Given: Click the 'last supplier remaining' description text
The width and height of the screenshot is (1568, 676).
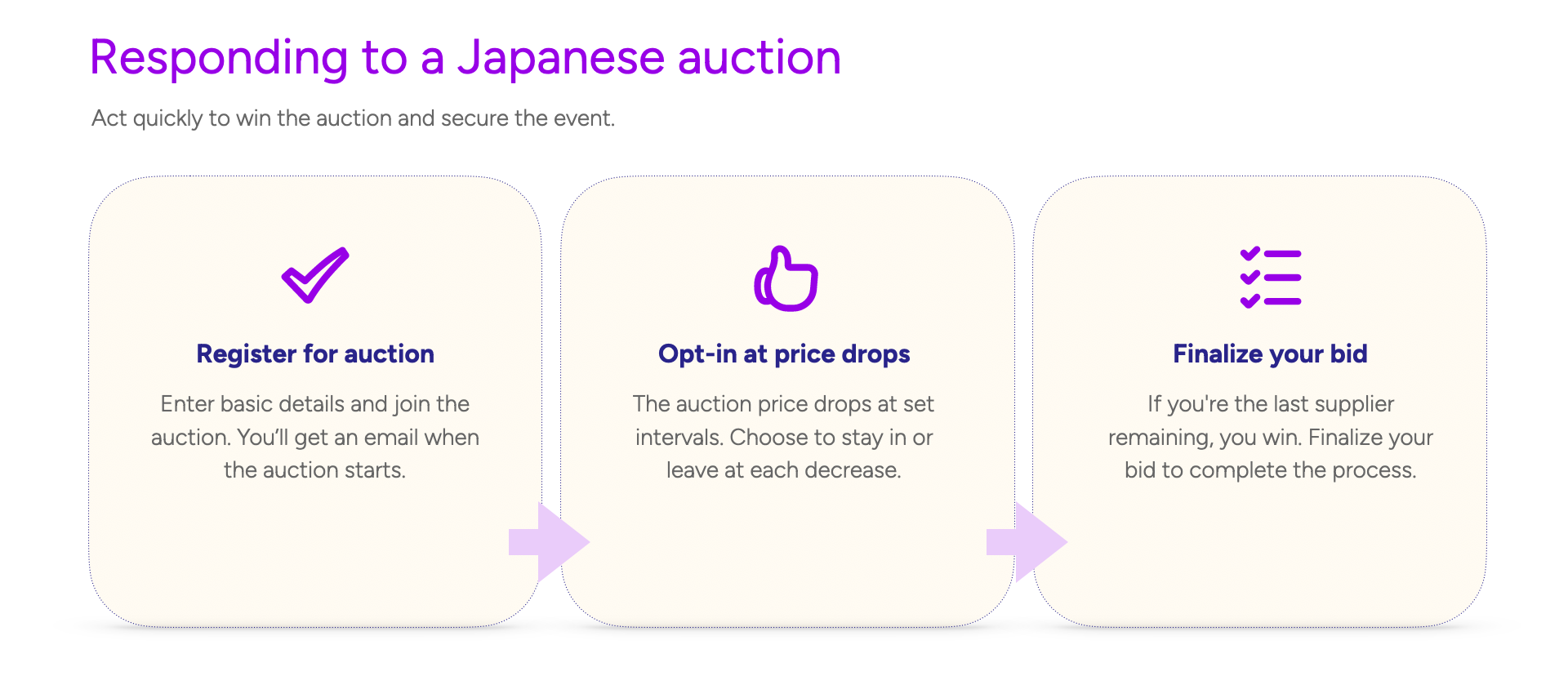Looking at the screenshot, I should tap(1270, 437).
